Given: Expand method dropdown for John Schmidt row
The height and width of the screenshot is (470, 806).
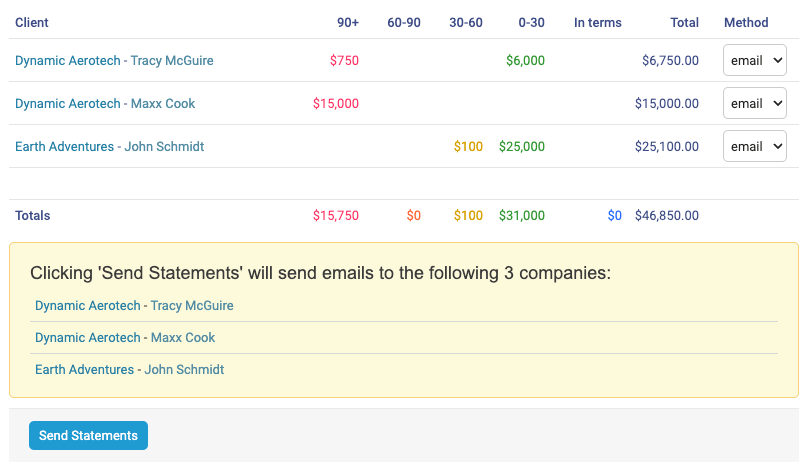Looking at the screenshot, I should [x=754, y=147].
